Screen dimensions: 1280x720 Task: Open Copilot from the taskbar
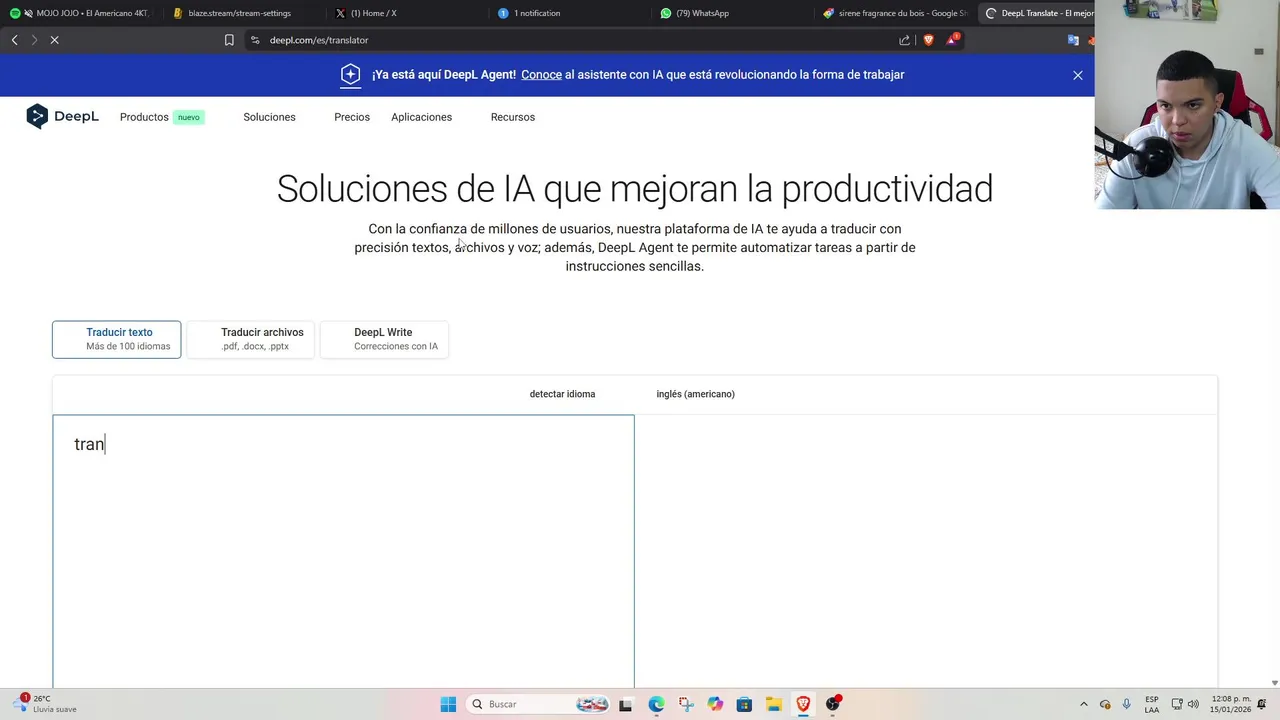click(715, 704)
